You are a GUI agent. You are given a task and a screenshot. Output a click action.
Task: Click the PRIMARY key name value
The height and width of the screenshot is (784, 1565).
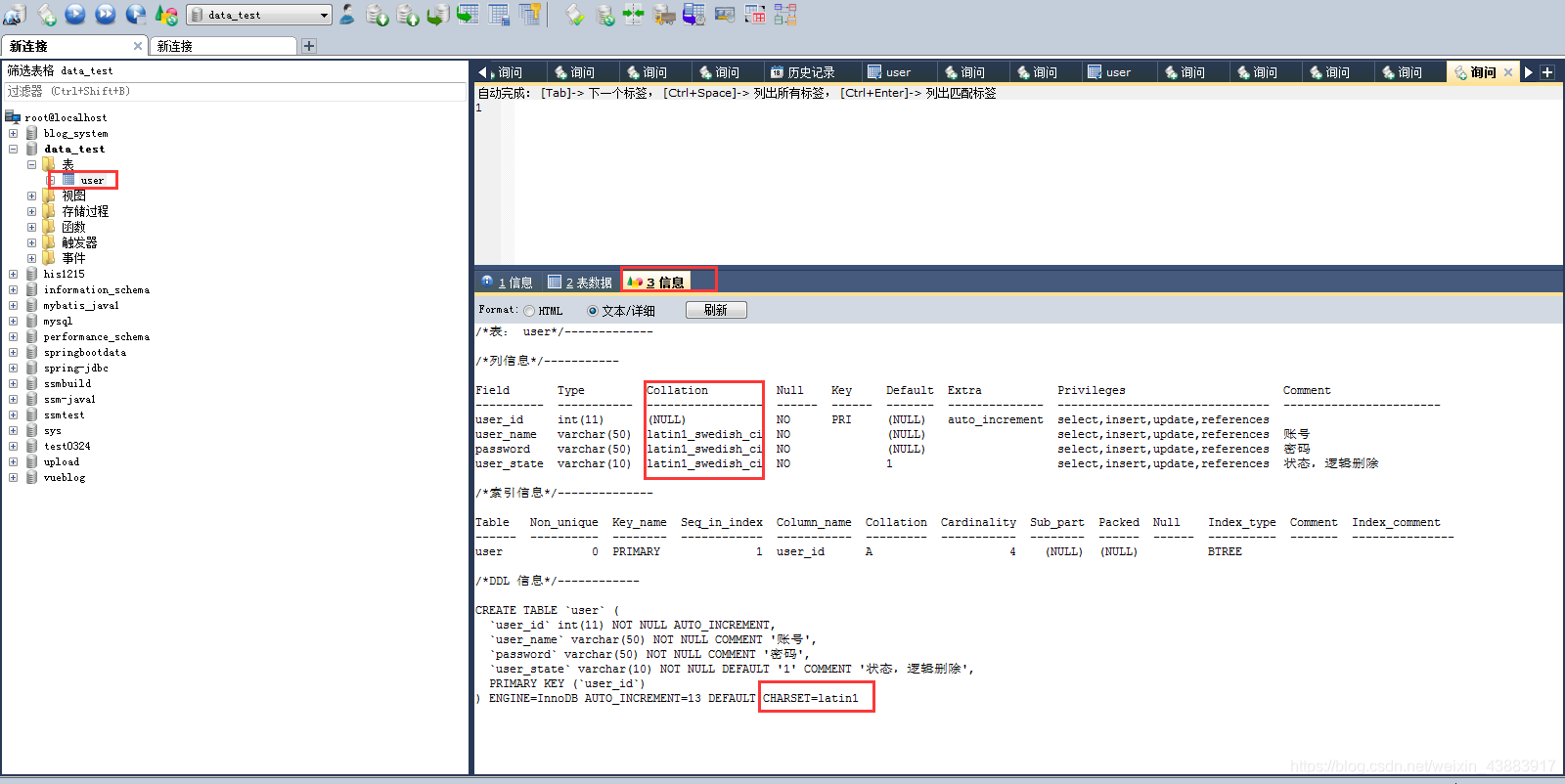637,551
